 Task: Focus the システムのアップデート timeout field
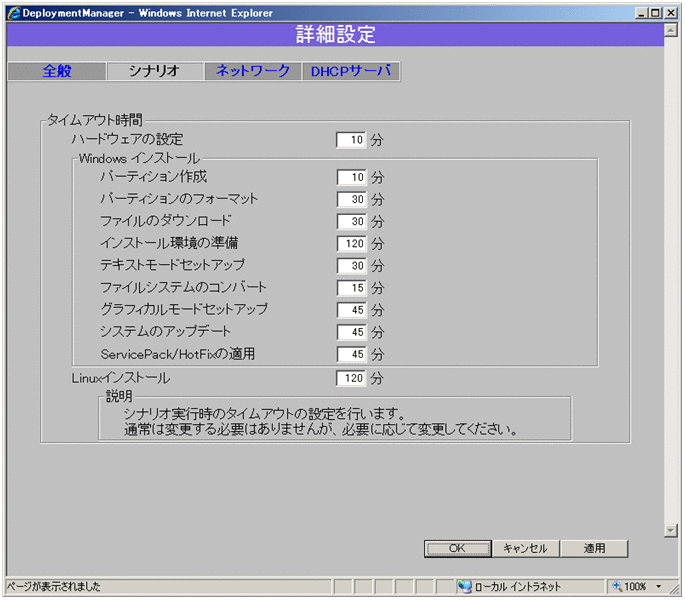click(351, 332)
